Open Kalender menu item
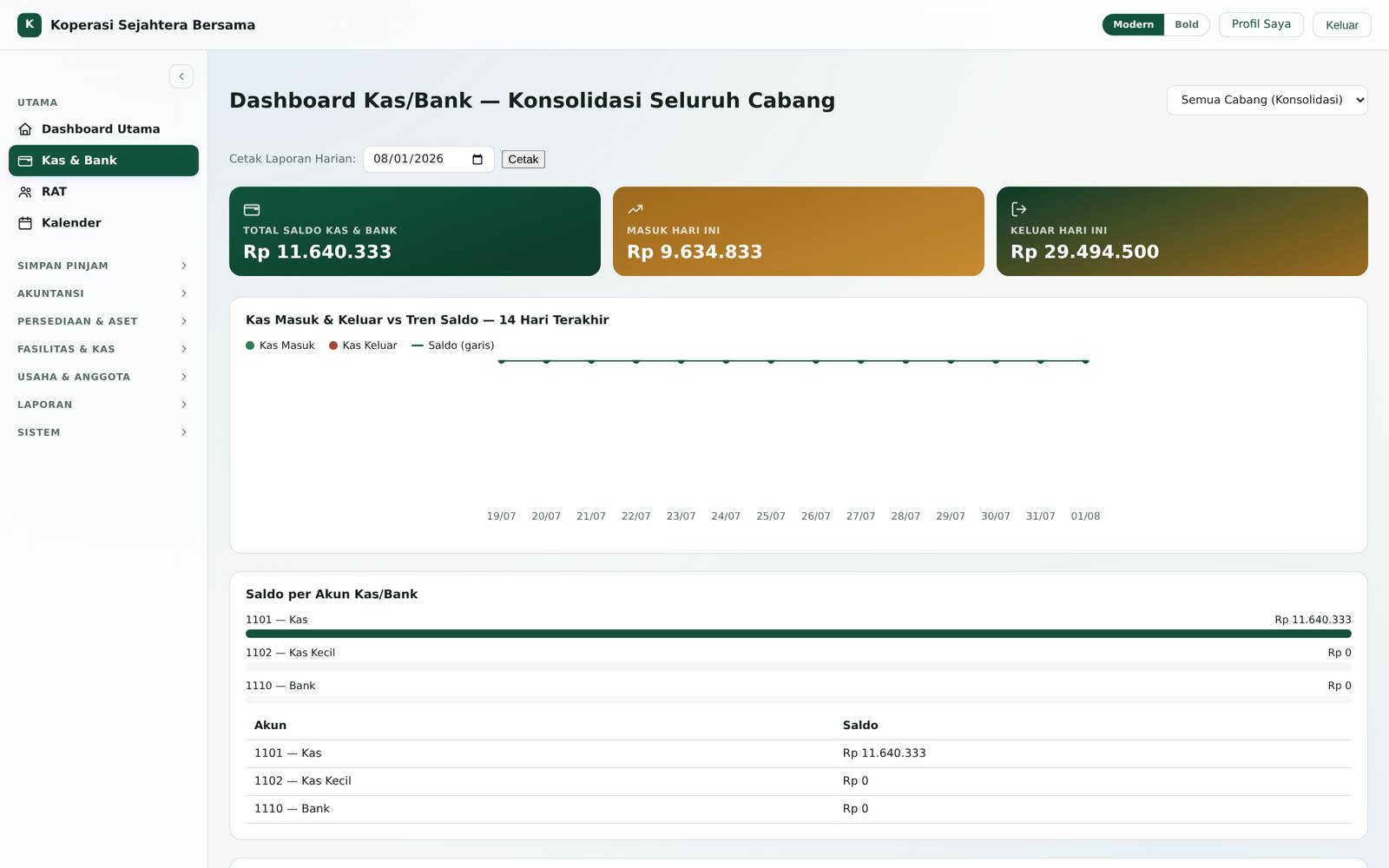 coord(103,223)
